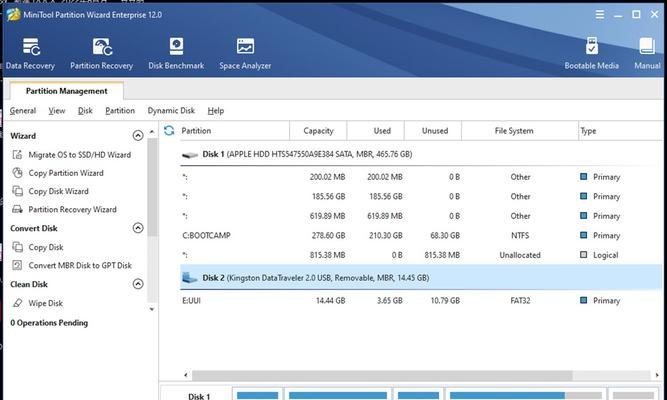
Task: Start the Disk Benchmark tool
Action: coord(176,53)
